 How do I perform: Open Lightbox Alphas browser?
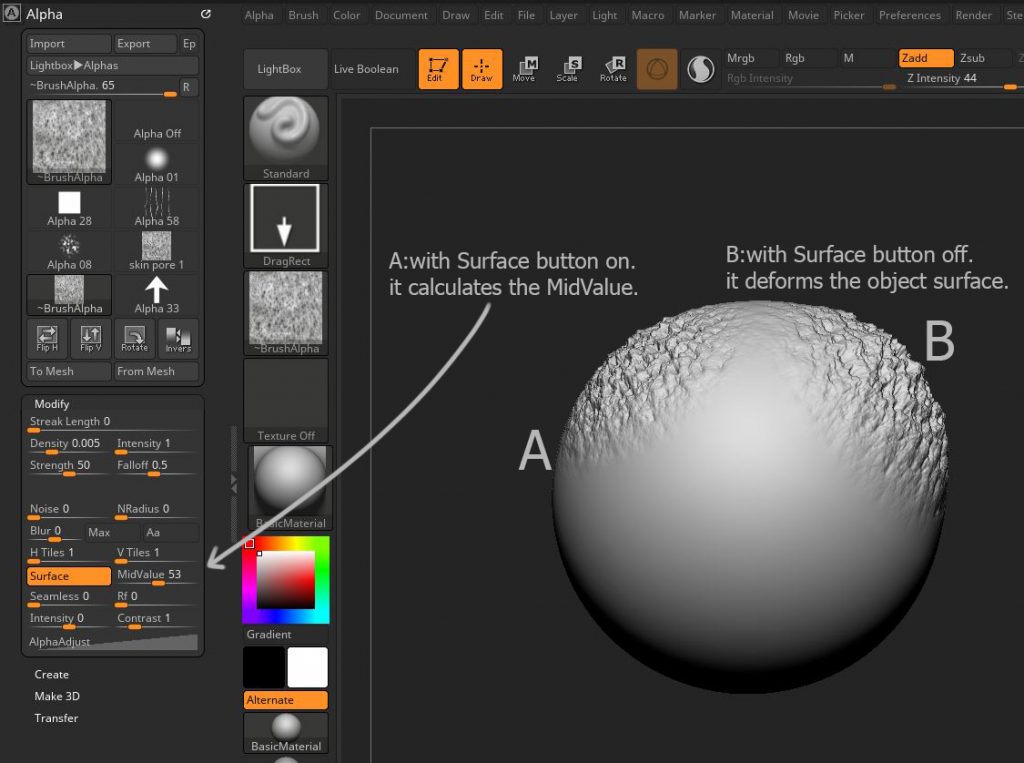[x=112, y=65]
